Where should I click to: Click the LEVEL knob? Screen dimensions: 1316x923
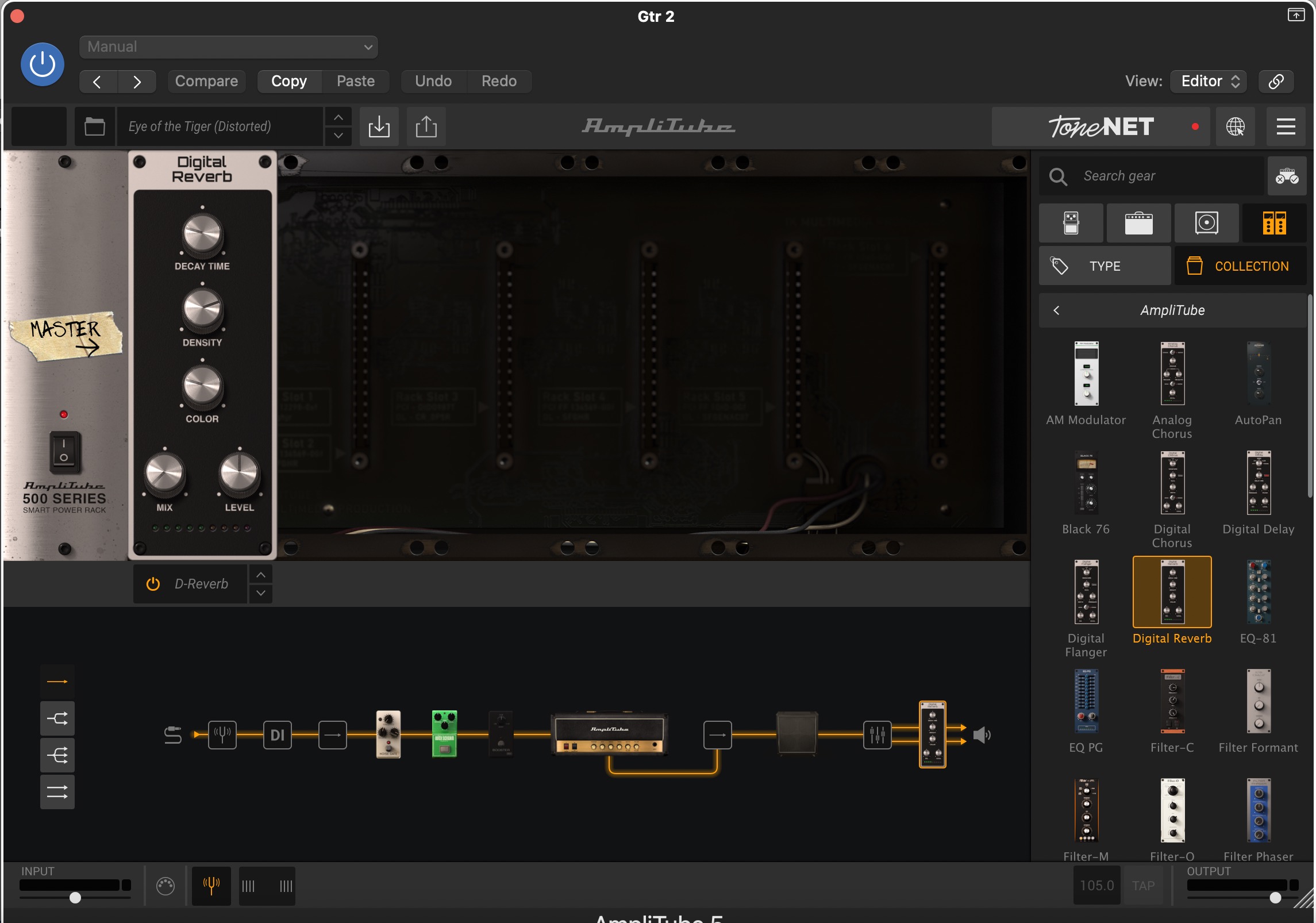pos(240,475)
